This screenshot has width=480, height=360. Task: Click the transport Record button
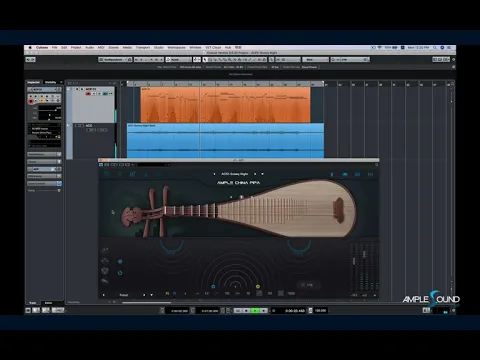263,311
